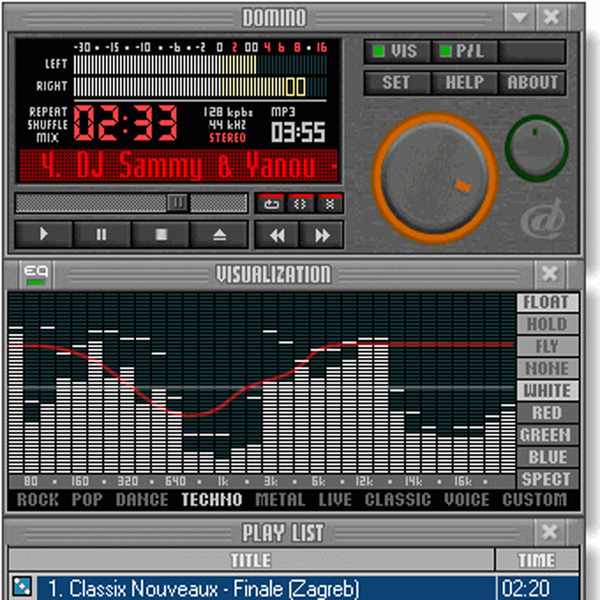This screenshot has height=600, width=600.
Task: Open the SET settings button
Action: (x=397, y=83)
